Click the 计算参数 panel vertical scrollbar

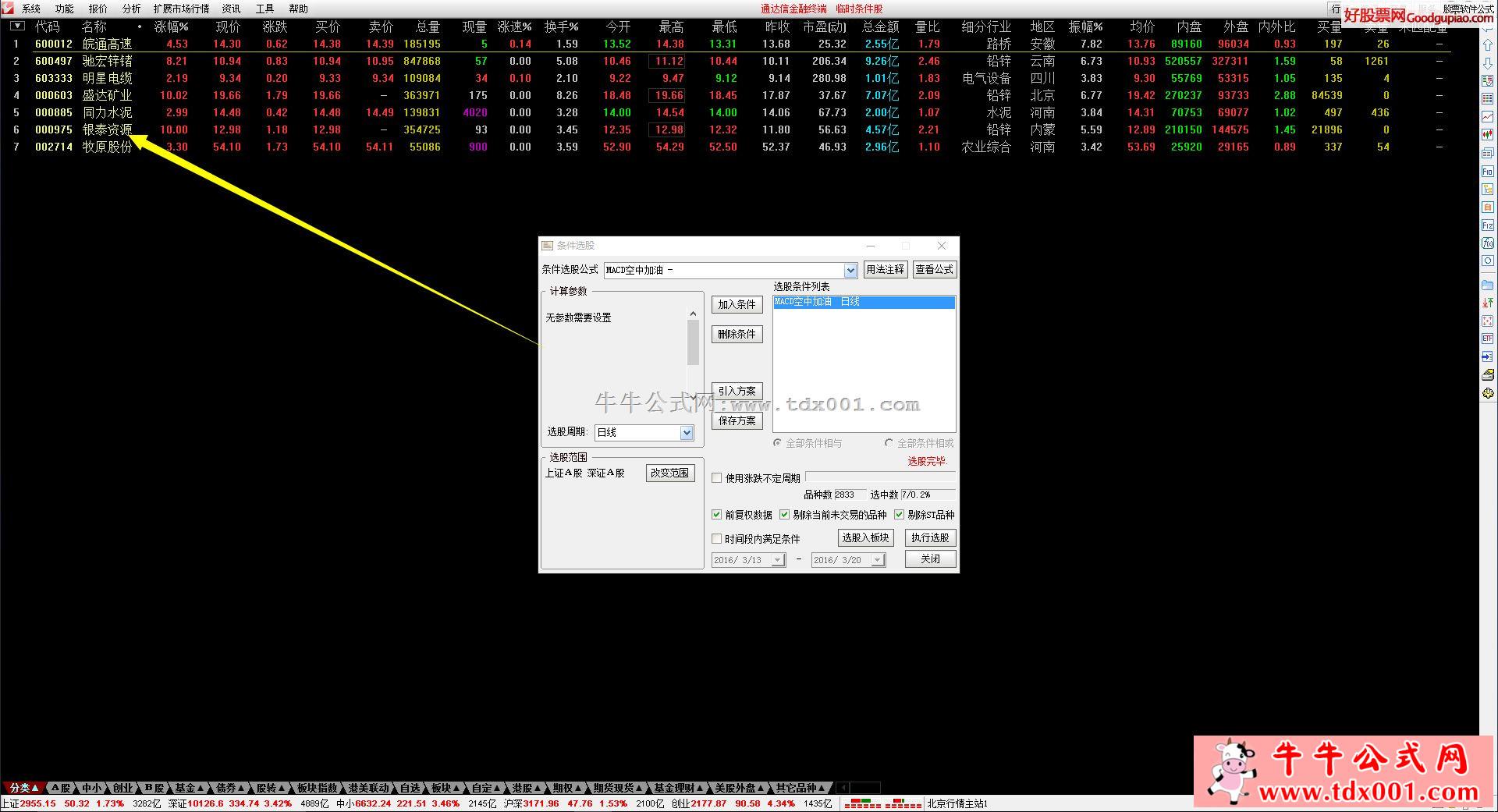click(693, 343)
